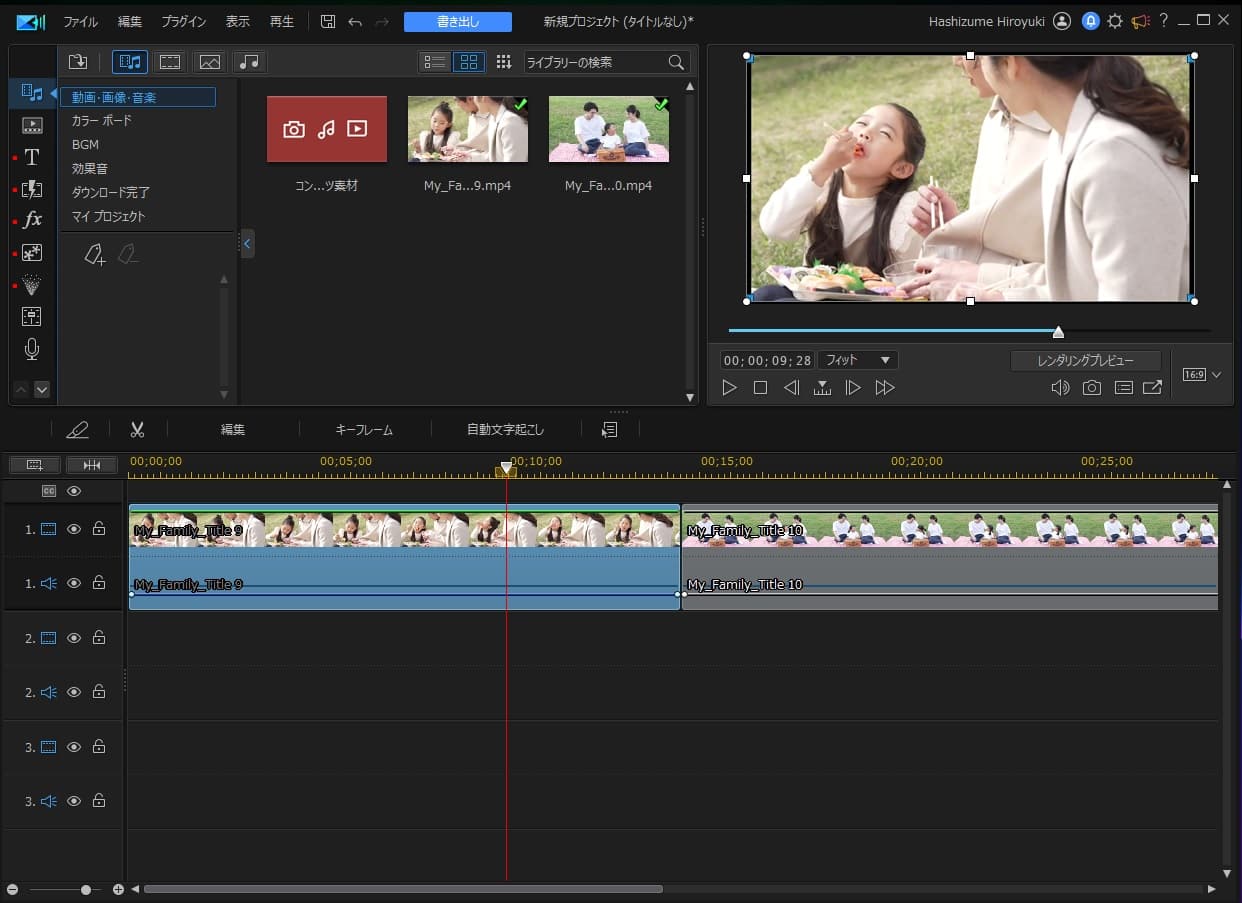Viewport: 1242px width, 903px height.
Task: Lock video track 2 with padlock
Action: [99, 638]
